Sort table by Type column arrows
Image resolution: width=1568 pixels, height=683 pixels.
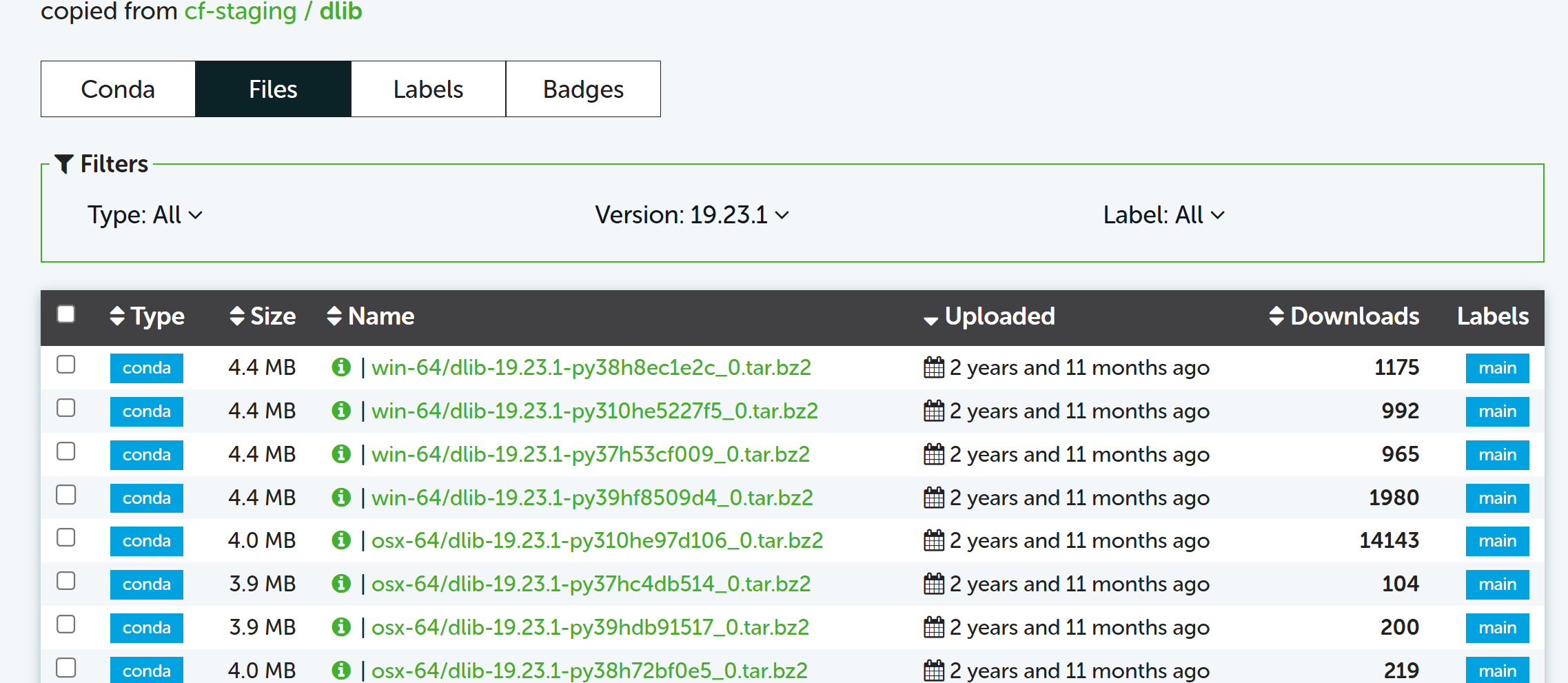[x=117, y=316]
